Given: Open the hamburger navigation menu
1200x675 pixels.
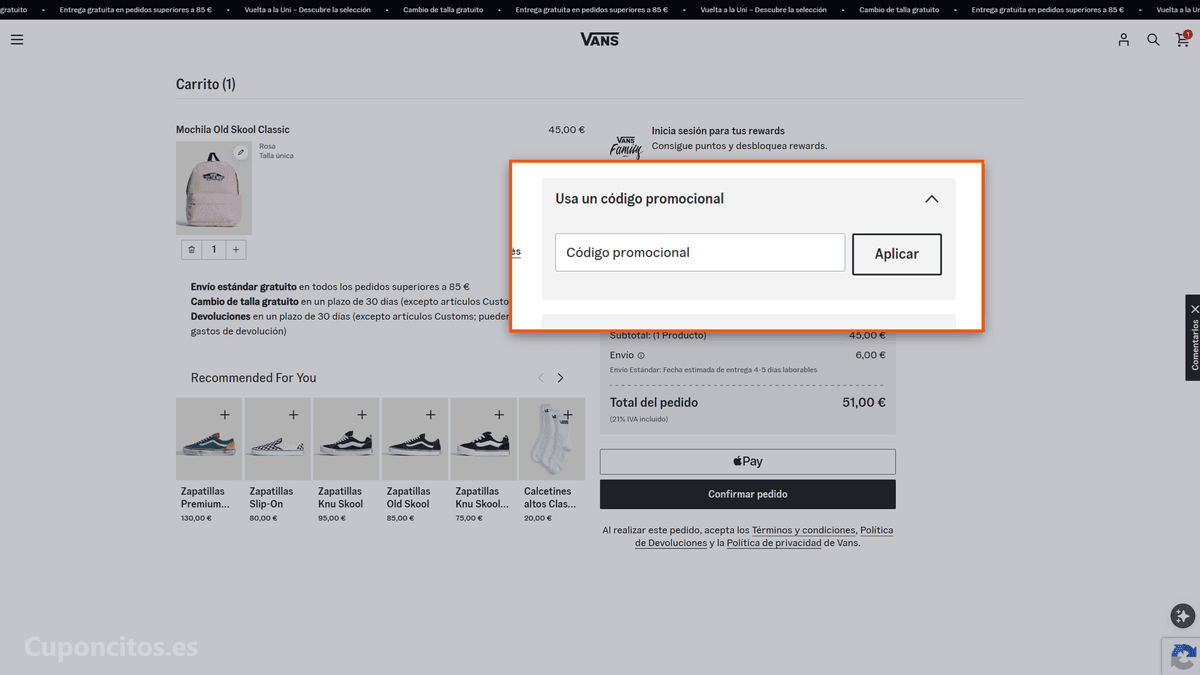Looking at the screenshot, I should pos(17,40).
